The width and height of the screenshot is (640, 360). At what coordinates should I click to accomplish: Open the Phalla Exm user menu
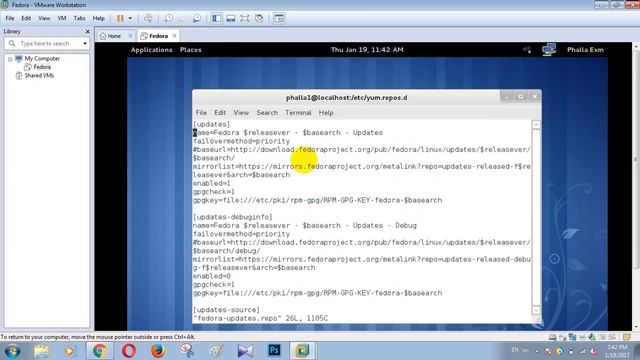585,50
